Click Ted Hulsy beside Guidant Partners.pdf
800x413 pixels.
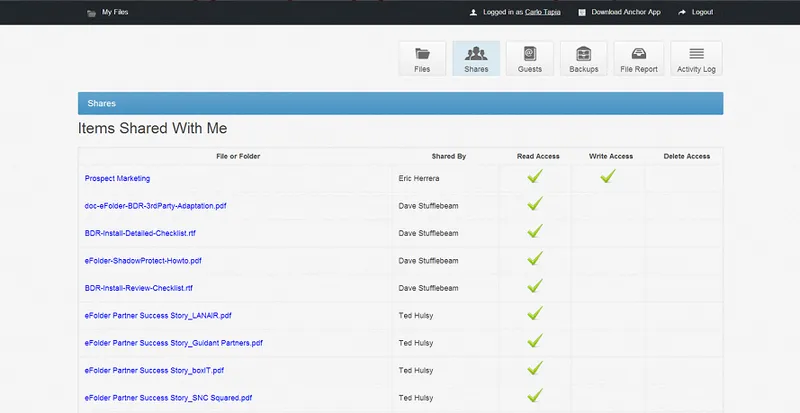point(416,343)
